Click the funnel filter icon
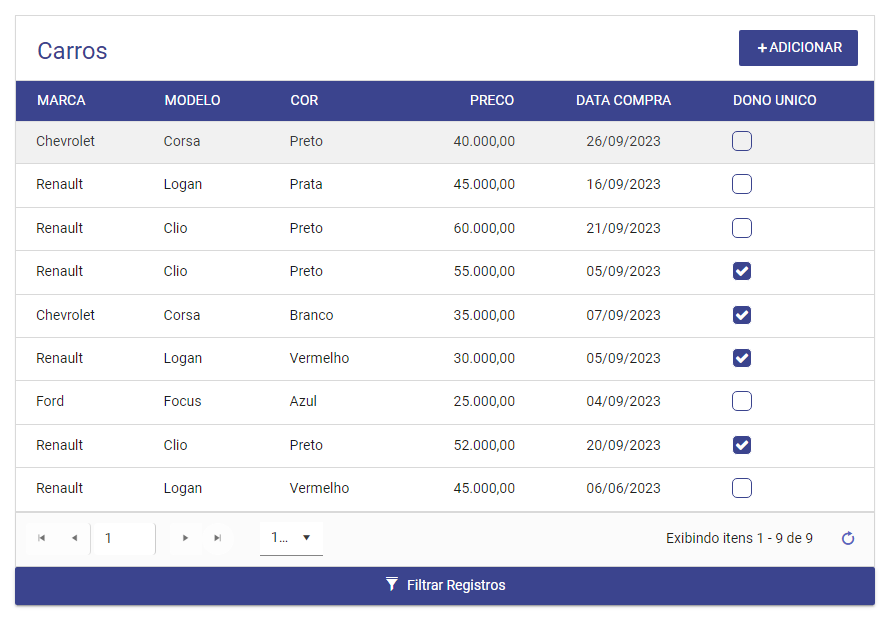 pos(392,585)
